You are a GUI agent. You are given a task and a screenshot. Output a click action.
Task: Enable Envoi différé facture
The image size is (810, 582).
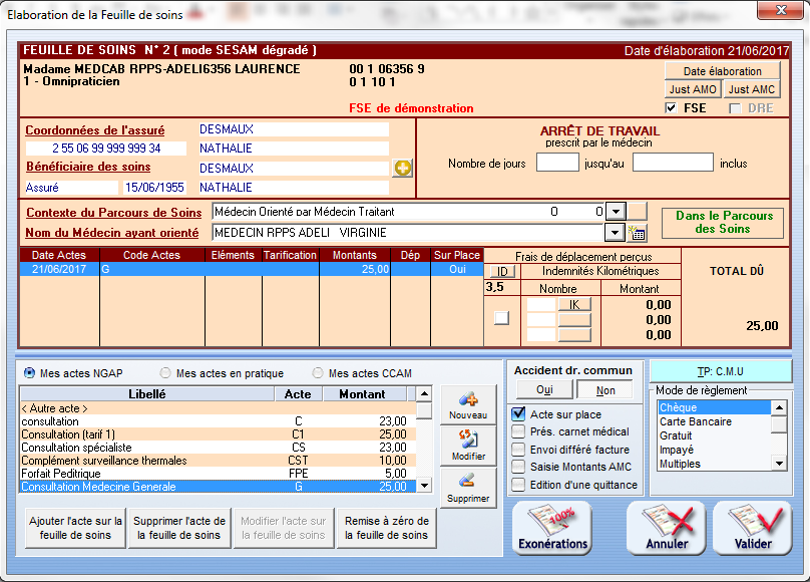click(518, 449)
